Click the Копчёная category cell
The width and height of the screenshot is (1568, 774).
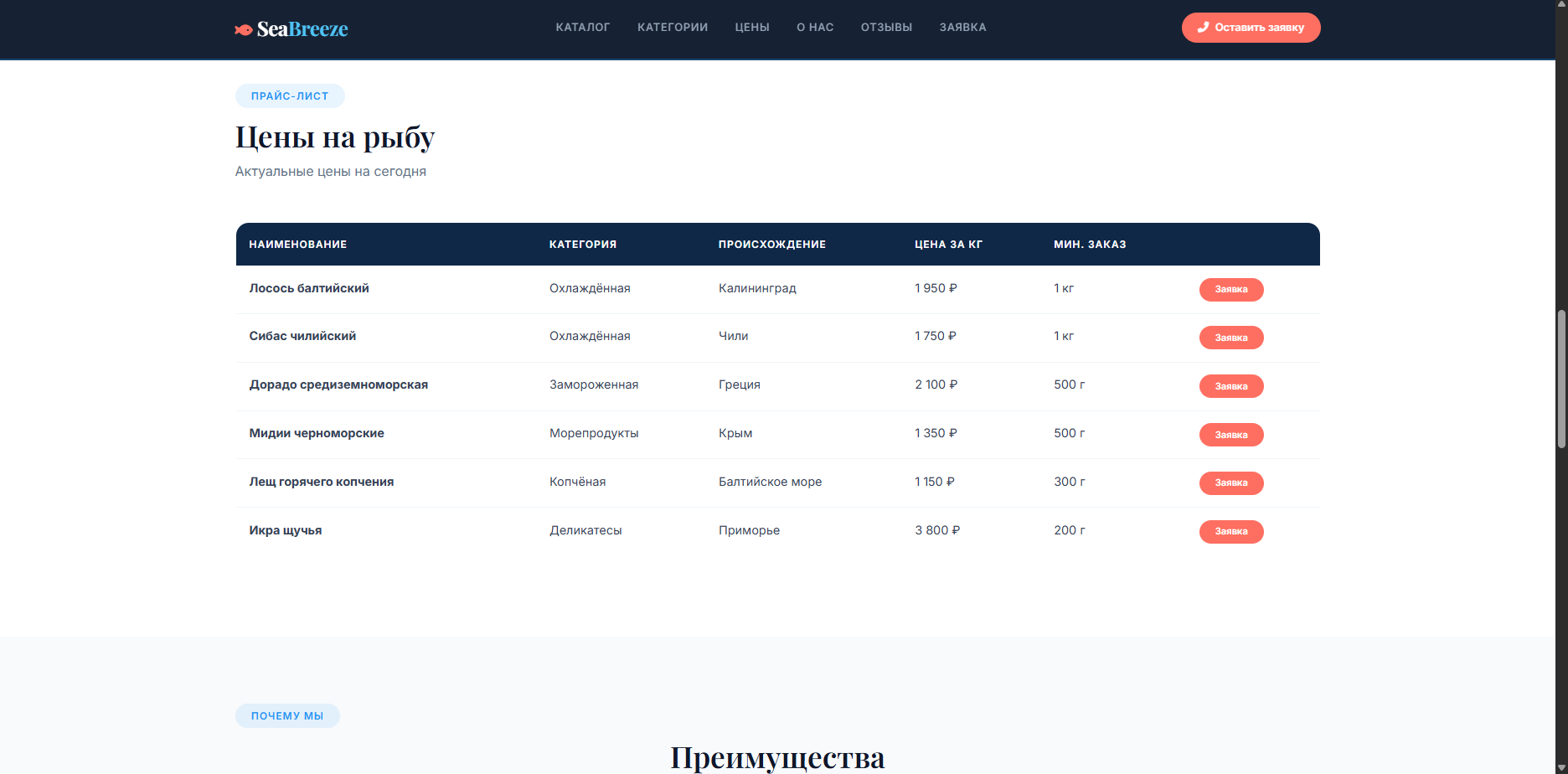click(x=578, y=482)
